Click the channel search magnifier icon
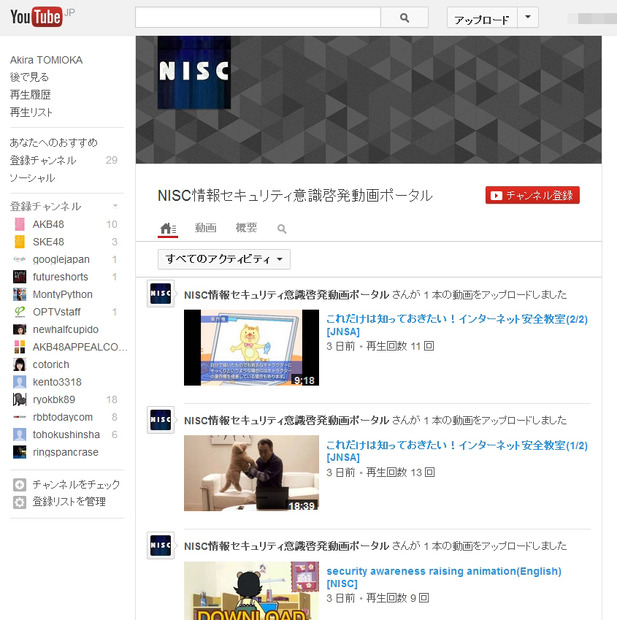 click(282, 229)
